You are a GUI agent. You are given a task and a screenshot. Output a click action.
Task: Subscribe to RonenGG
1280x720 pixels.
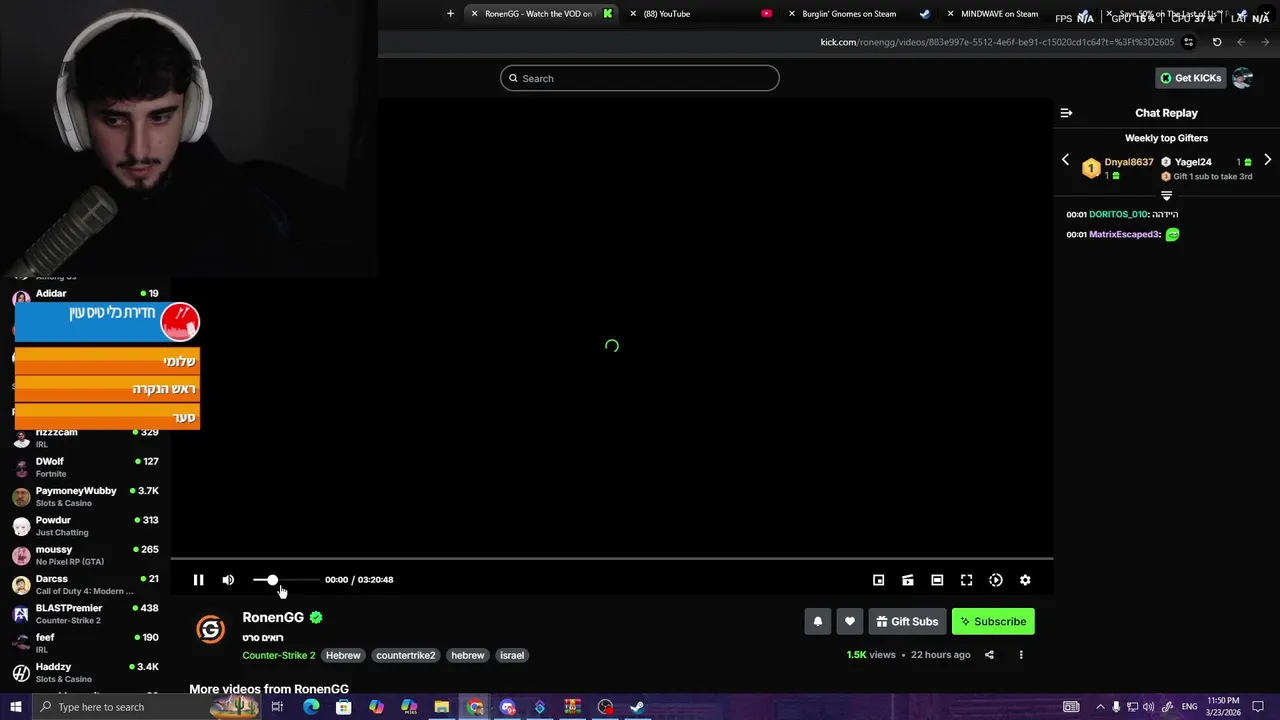[x=993, y=621]
